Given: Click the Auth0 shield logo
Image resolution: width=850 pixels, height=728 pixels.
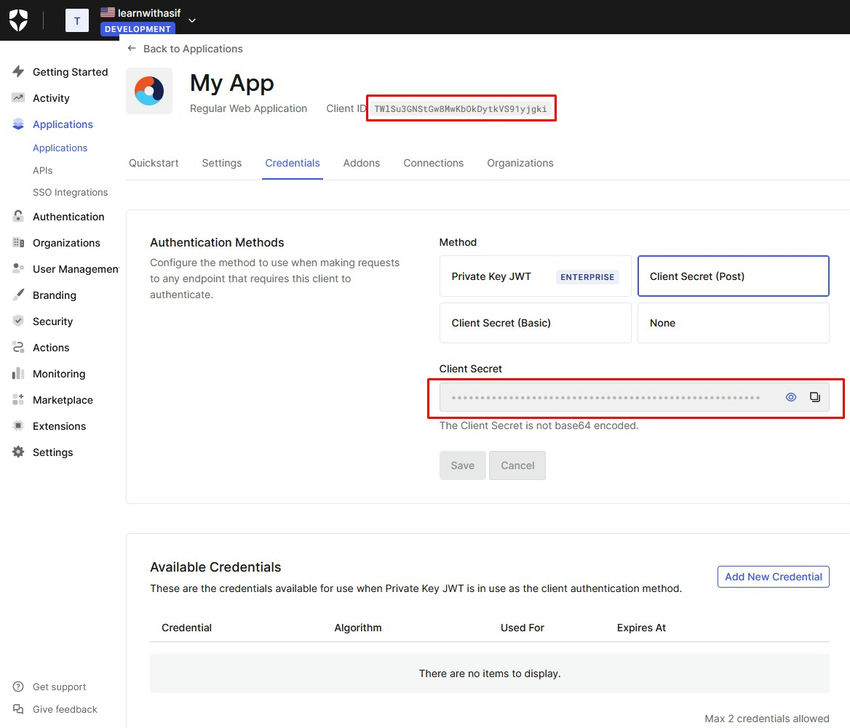Looking at the screenshot, I should [19, 20].
